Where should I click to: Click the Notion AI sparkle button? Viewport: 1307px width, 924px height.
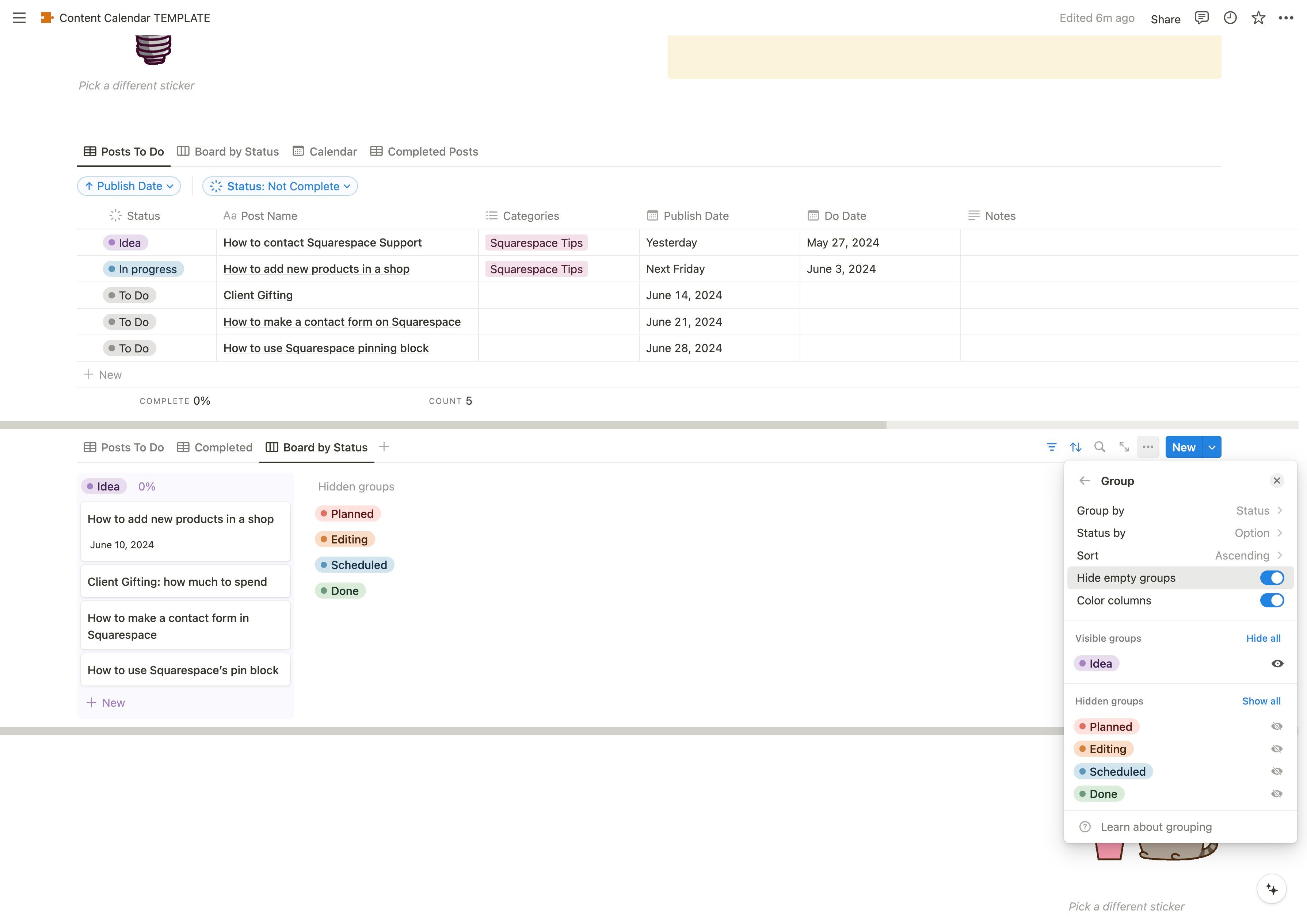[1271, 889]
